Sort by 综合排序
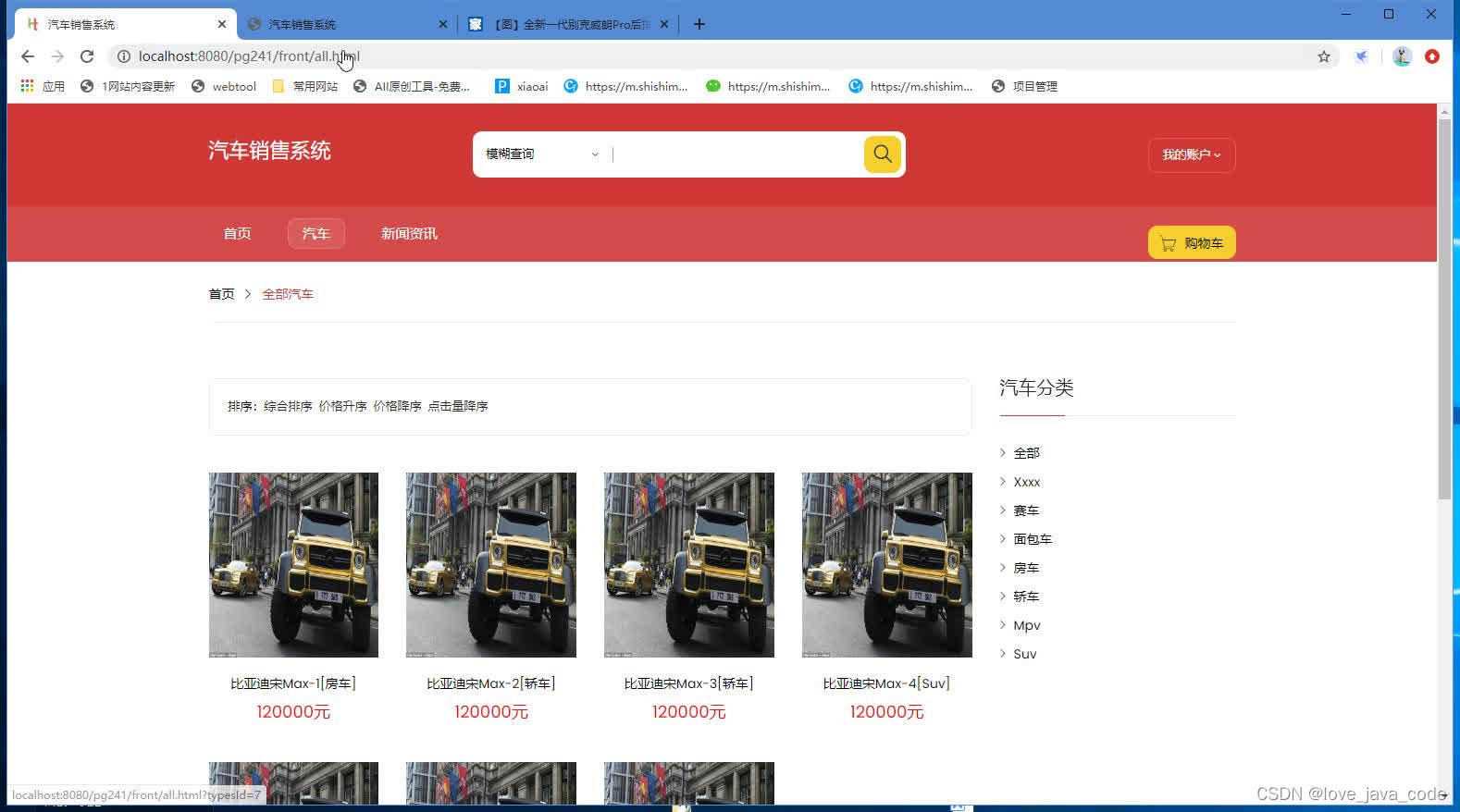The width and height of the screenshot is (1460, 812). coord(288,406)
